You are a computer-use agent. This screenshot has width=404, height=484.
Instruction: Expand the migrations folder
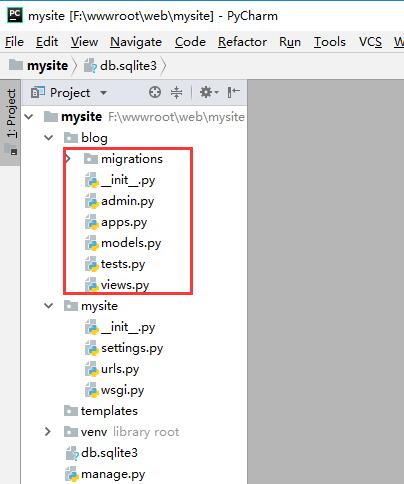68,159
